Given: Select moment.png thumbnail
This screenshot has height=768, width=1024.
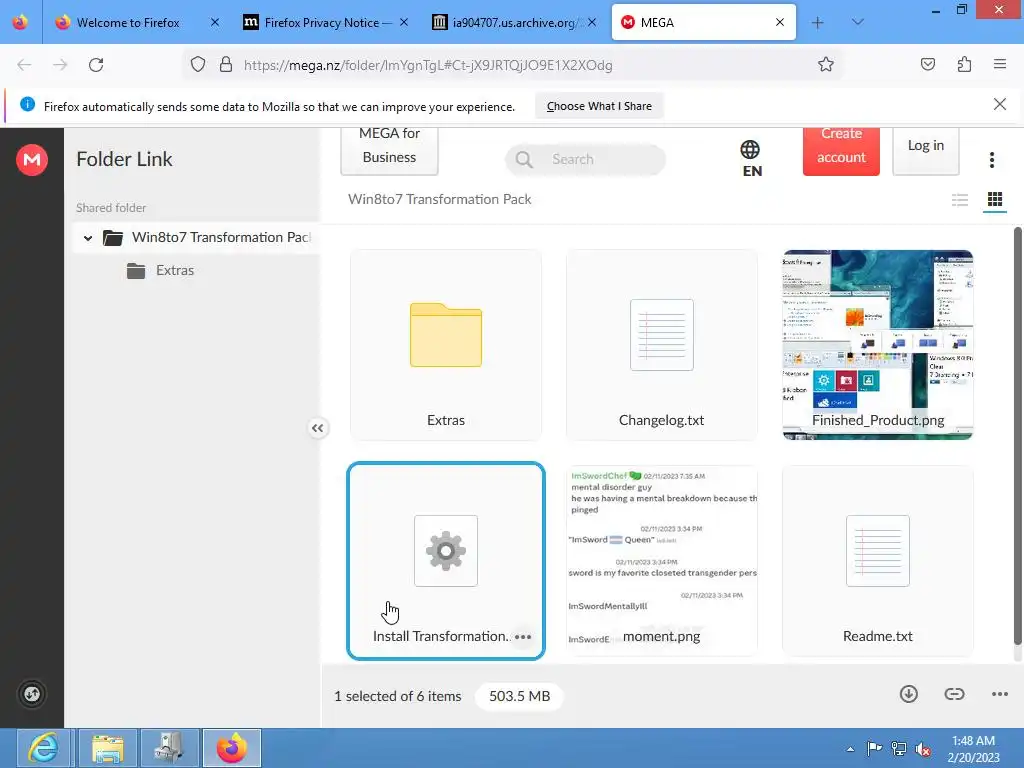Looking at the screenshot, I should click(x=662, y=561).
